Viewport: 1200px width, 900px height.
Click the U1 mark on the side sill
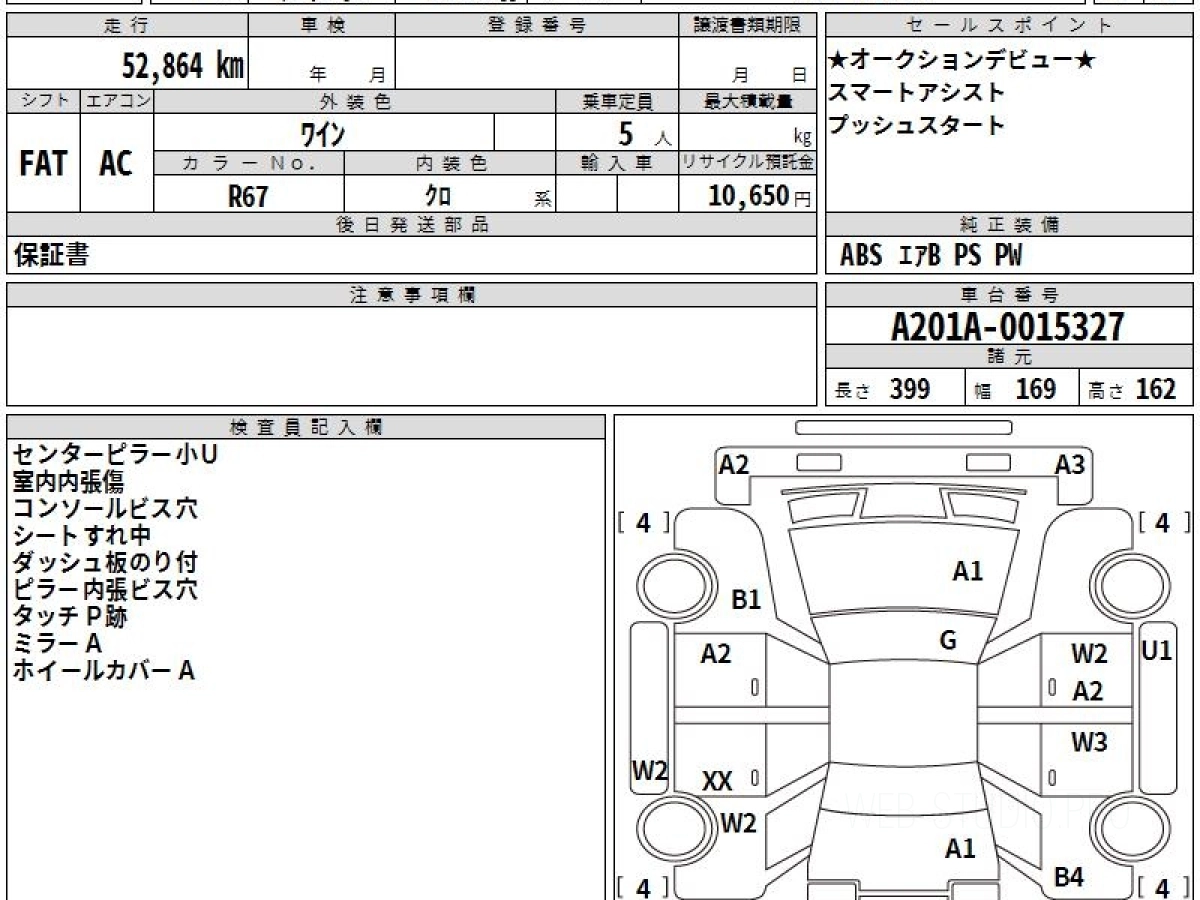[1156, 650]
